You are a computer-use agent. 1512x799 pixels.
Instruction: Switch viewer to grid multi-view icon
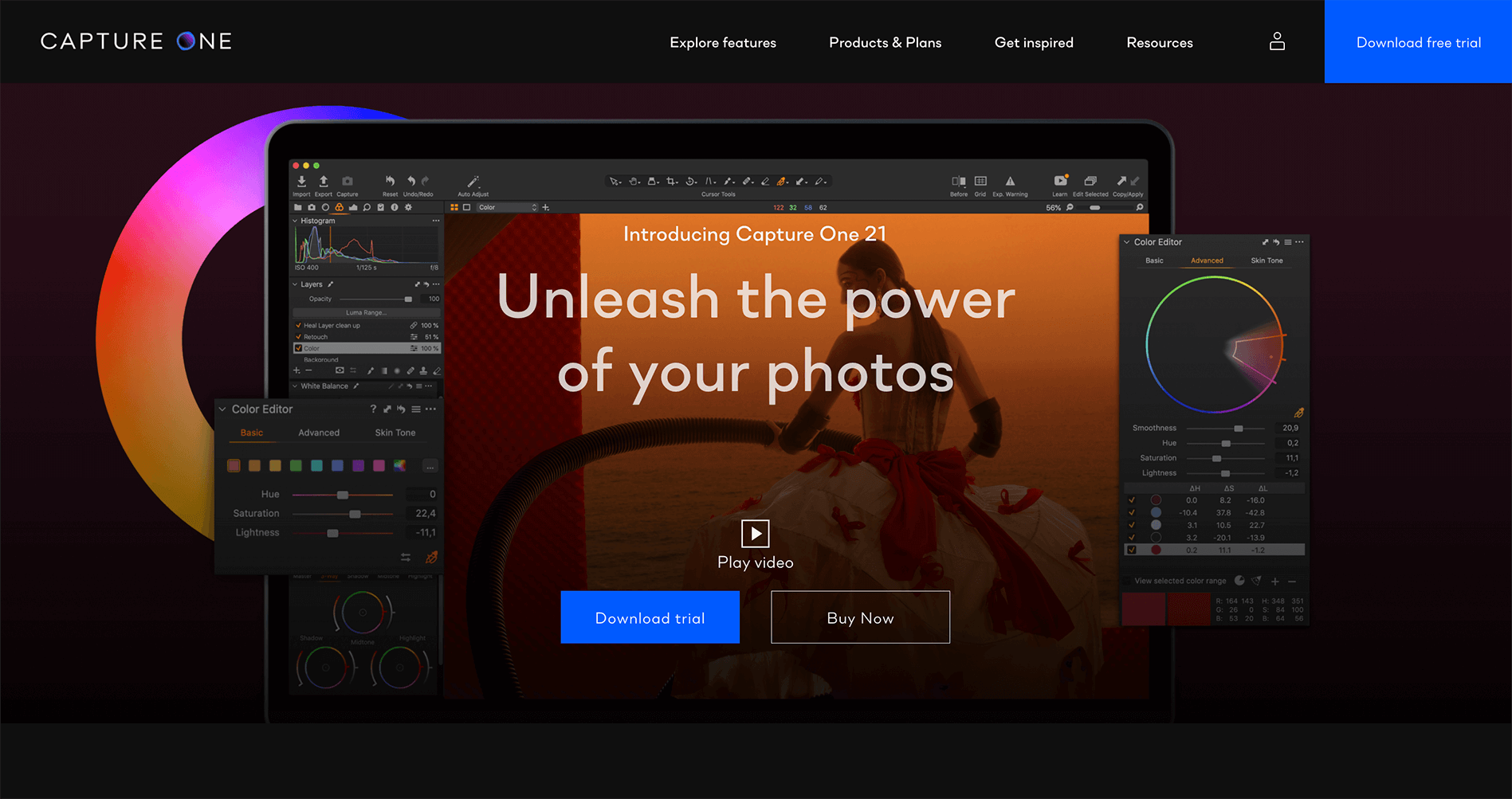pyautogui.click(x=454, y=207)
